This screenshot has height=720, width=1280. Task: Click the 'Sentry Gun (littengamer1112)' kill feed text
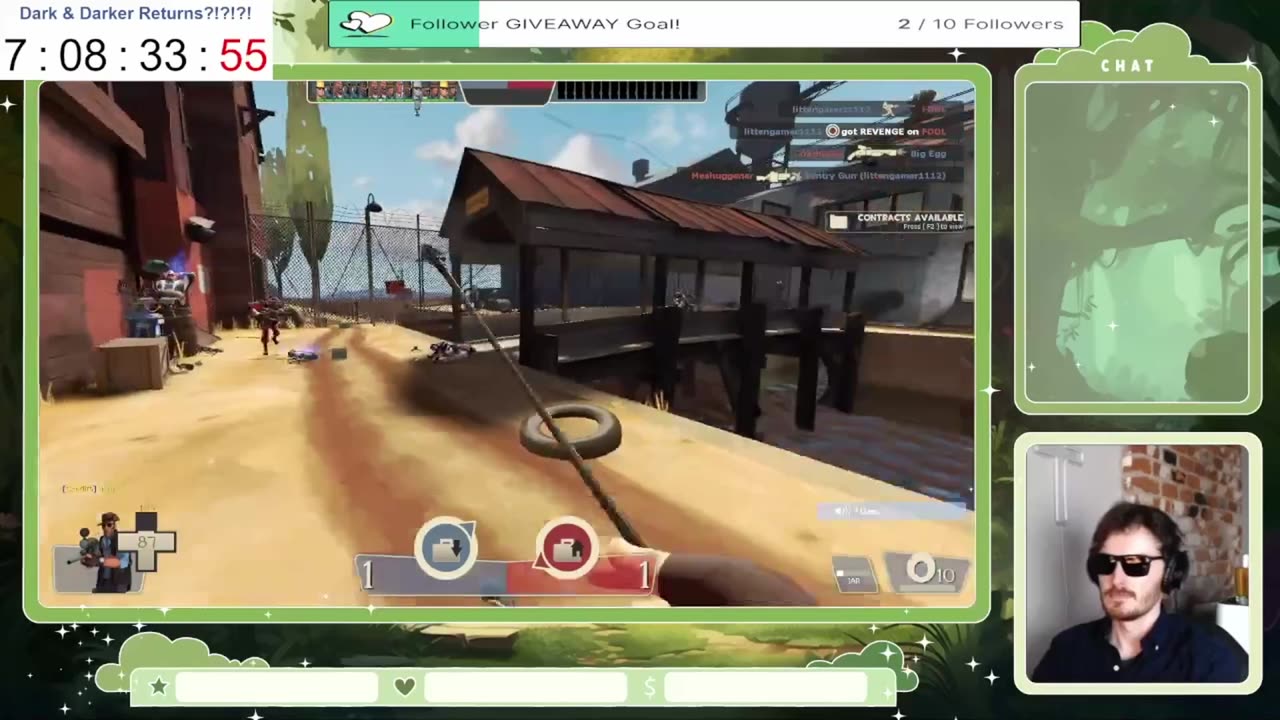[x=876, y=175]
